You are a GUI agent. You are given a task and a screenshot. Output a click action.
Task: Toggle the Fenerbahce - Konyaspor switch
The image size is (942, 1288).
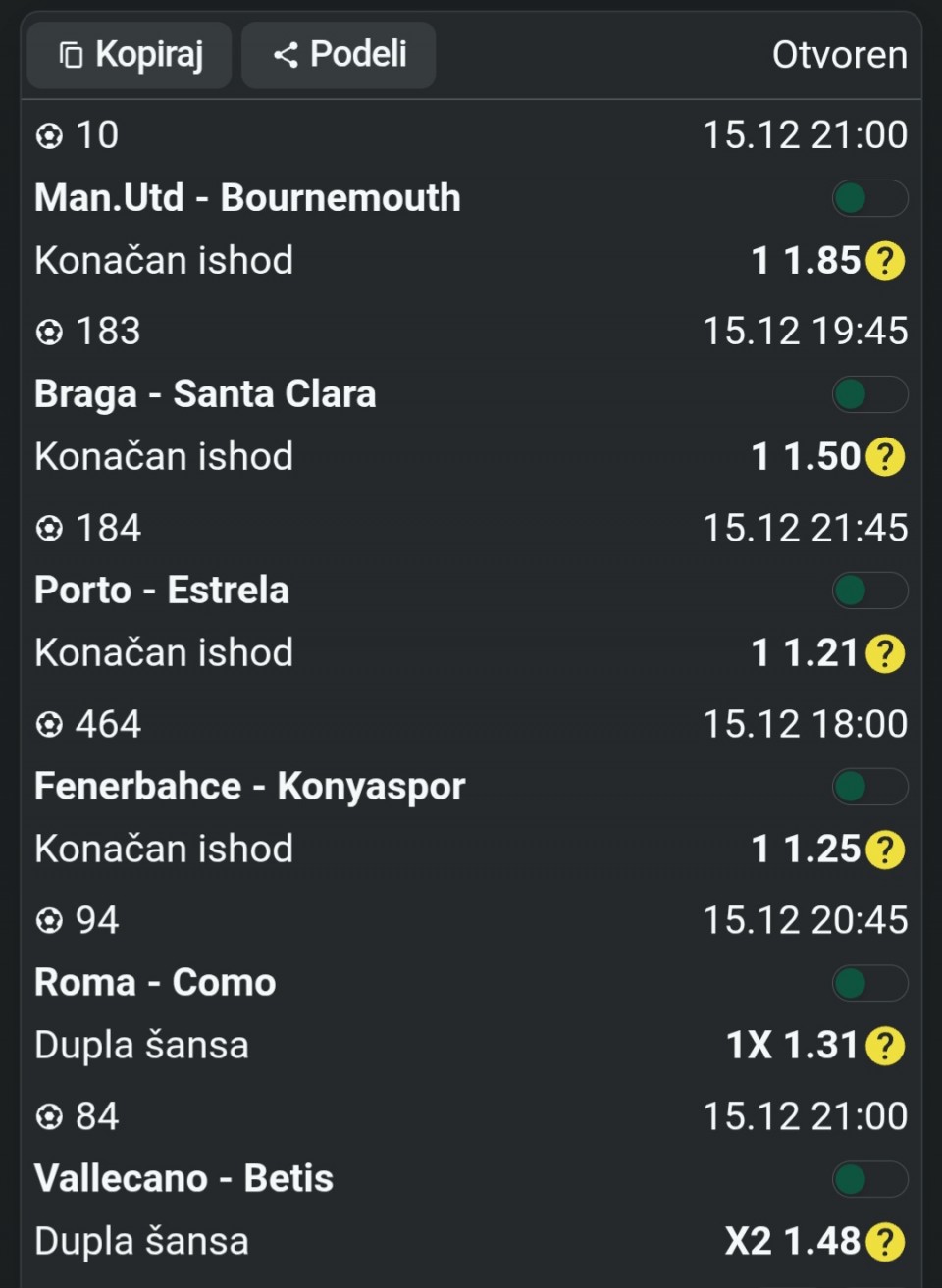tap(869, 787)
